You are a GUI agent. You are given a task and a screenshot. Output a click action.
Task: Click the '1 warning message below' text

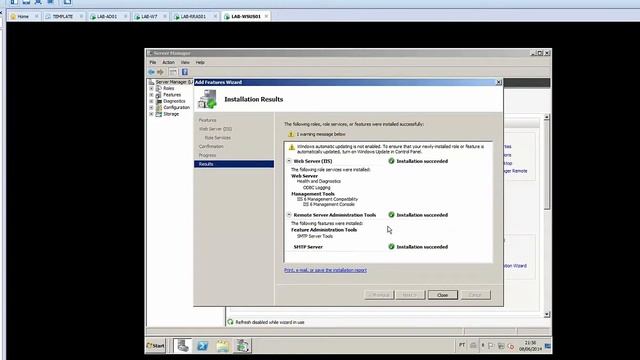321,134
